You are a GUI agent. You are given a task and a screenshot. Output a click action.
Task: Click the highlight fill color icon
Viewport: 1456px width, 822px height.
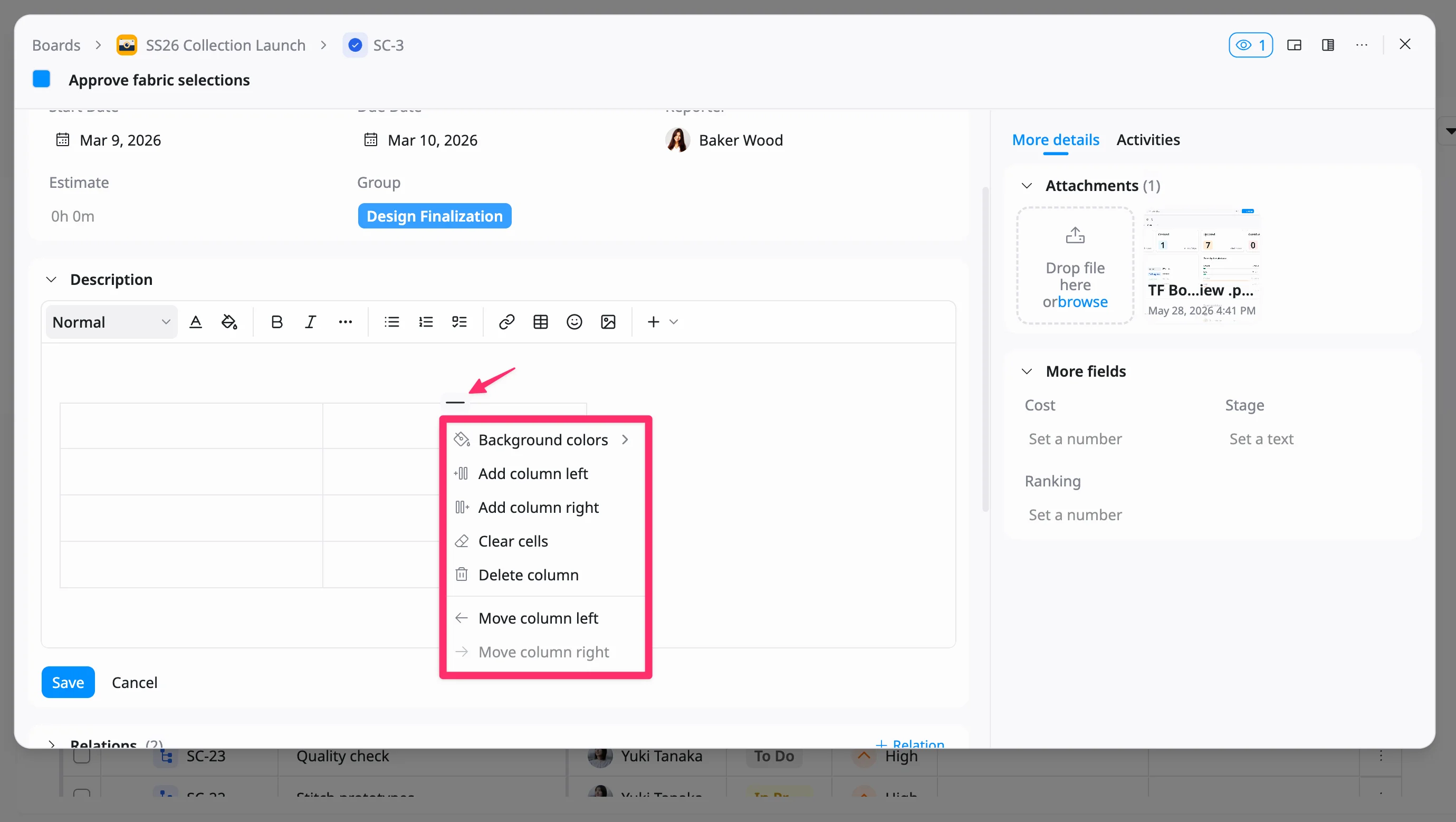[x=229, y=322]
